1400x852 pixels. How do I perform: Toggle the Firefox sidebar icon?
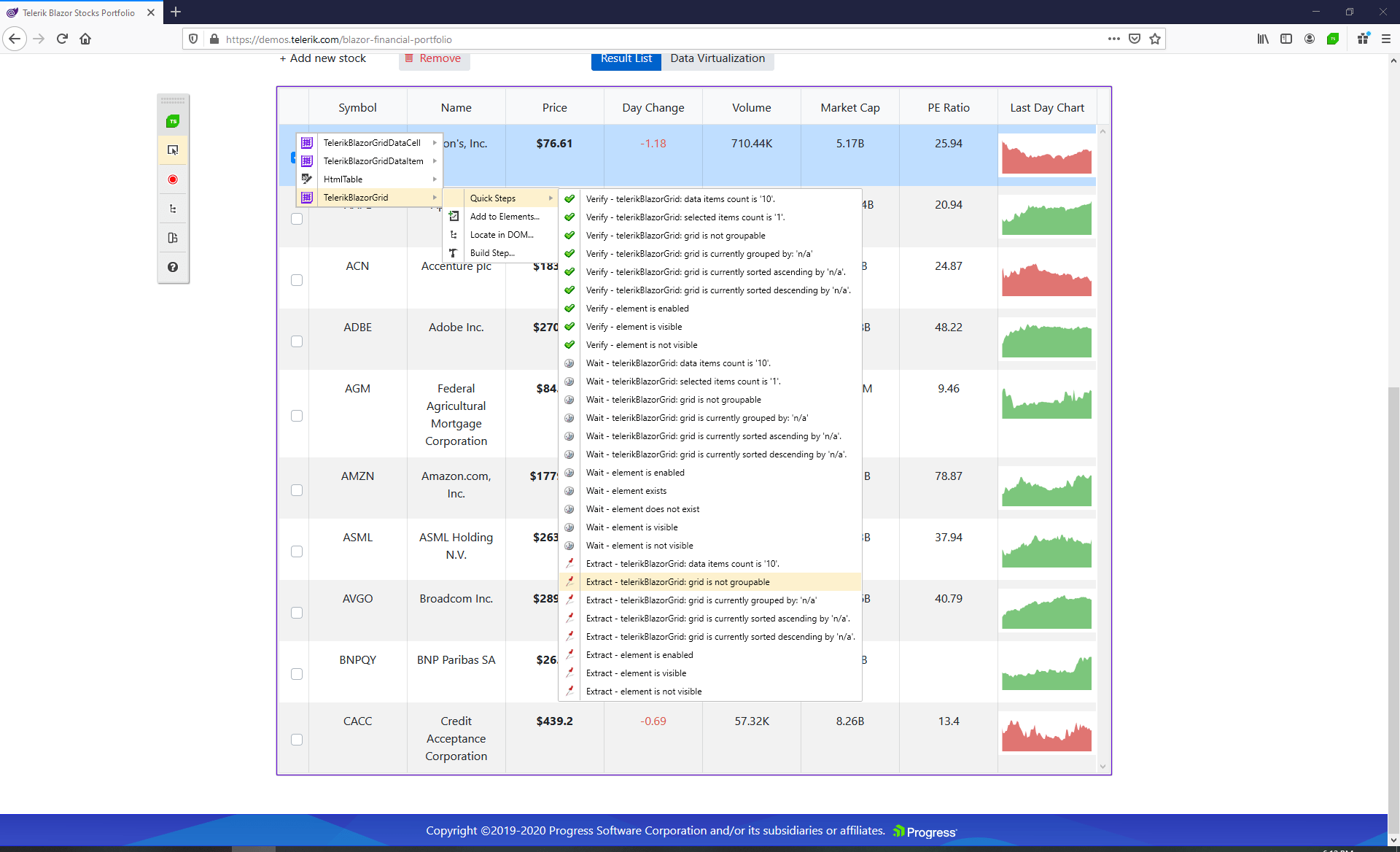coord(1286,39)
